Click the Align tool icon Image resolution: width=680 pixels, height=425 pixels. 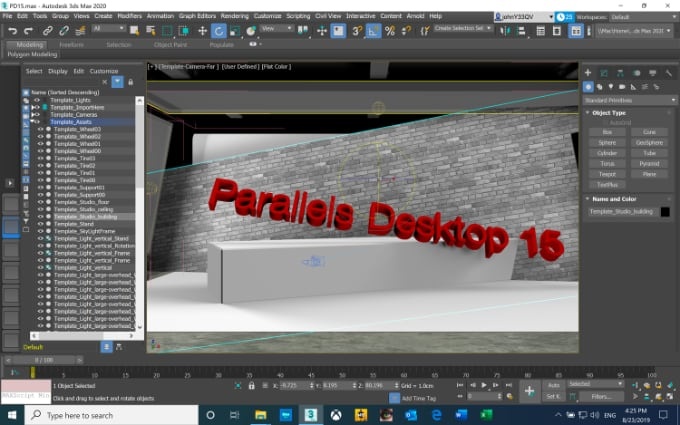point(521,31)
